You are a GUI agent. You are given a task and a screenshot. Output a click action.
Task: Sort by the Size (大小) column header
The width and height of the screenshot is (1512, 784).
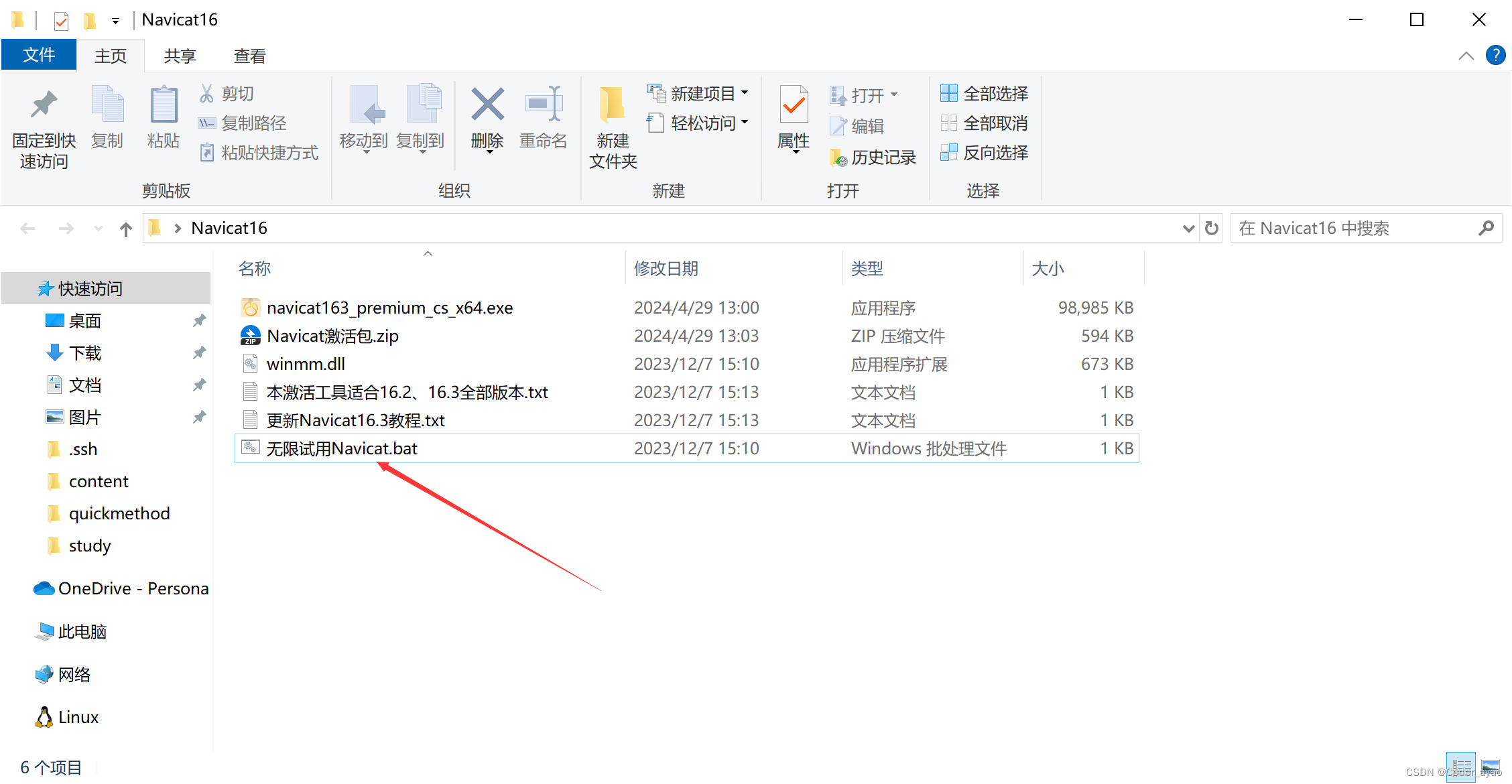click(1048, 269)
